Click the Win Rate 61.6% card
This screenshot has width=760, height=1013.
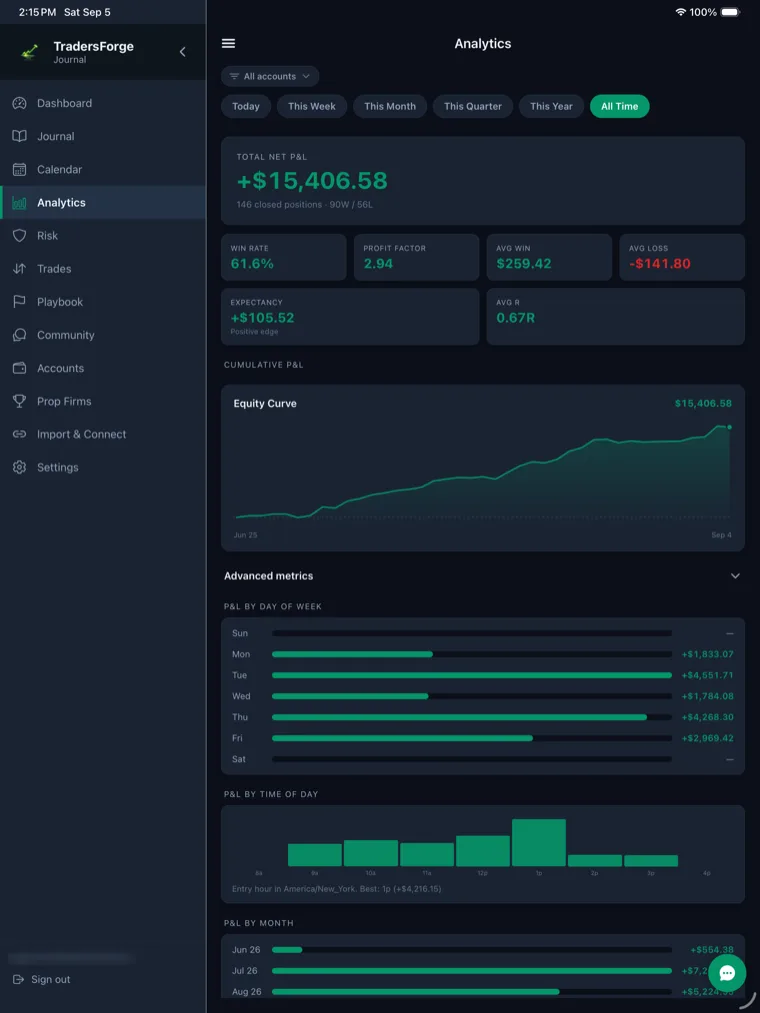[x=284, y=257]
